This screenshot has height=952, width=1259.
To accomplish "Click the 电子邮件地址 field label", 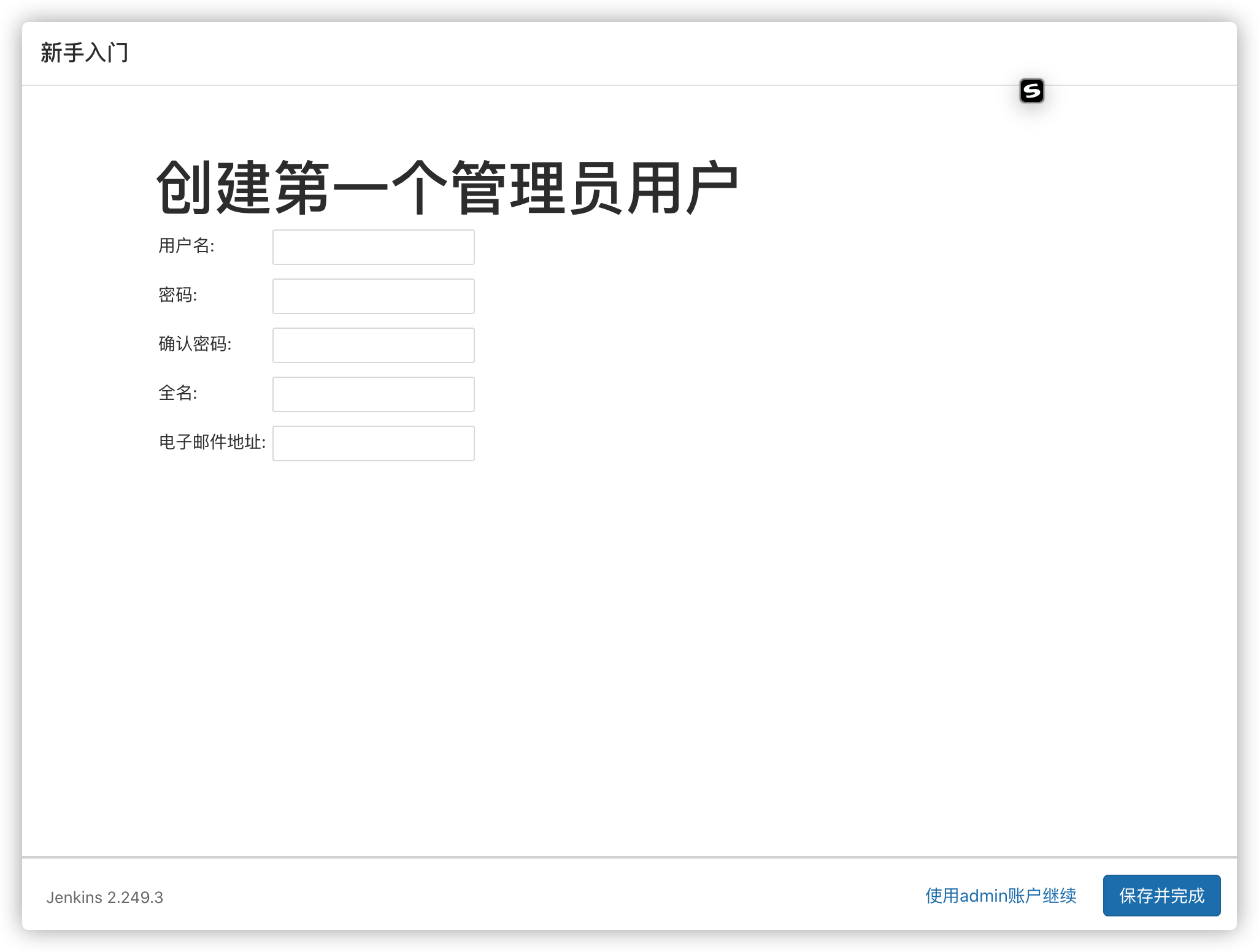I will pyautogui.click(x=212, y=443).
